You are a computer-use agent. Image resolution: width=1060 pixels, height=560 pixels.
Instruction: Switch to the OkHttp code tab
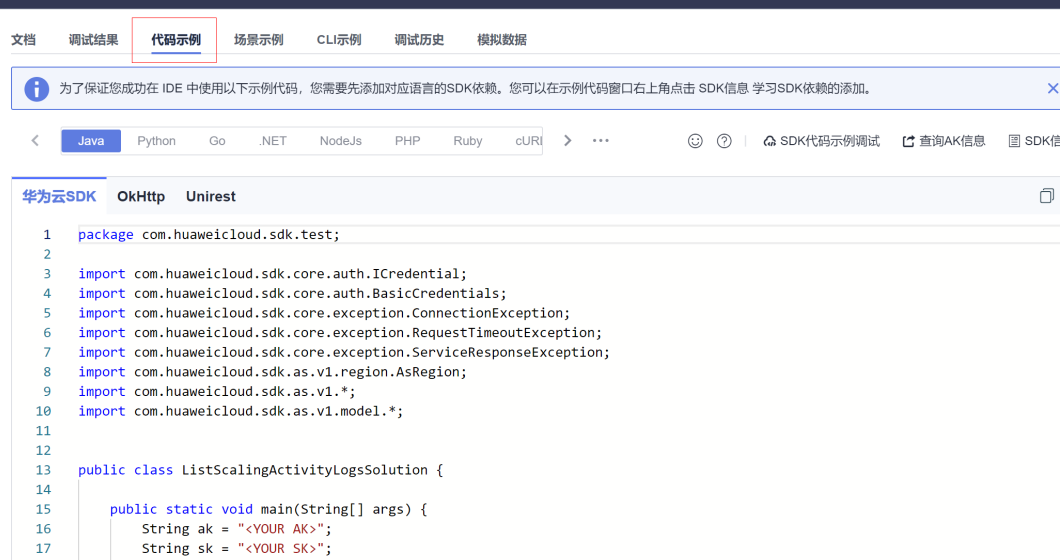(x=141, y=197)
